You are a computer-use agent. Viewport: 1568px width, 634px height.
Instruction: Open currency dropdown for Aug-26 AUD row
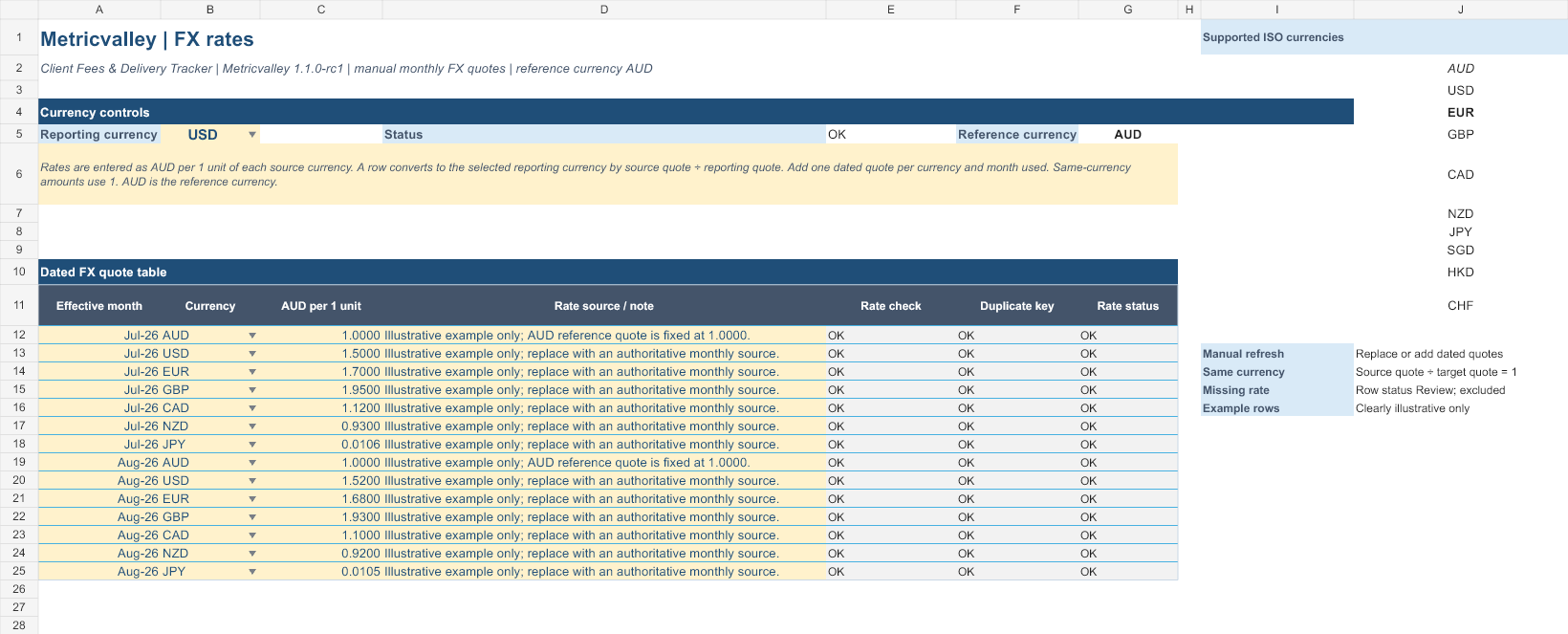[252, 463]
